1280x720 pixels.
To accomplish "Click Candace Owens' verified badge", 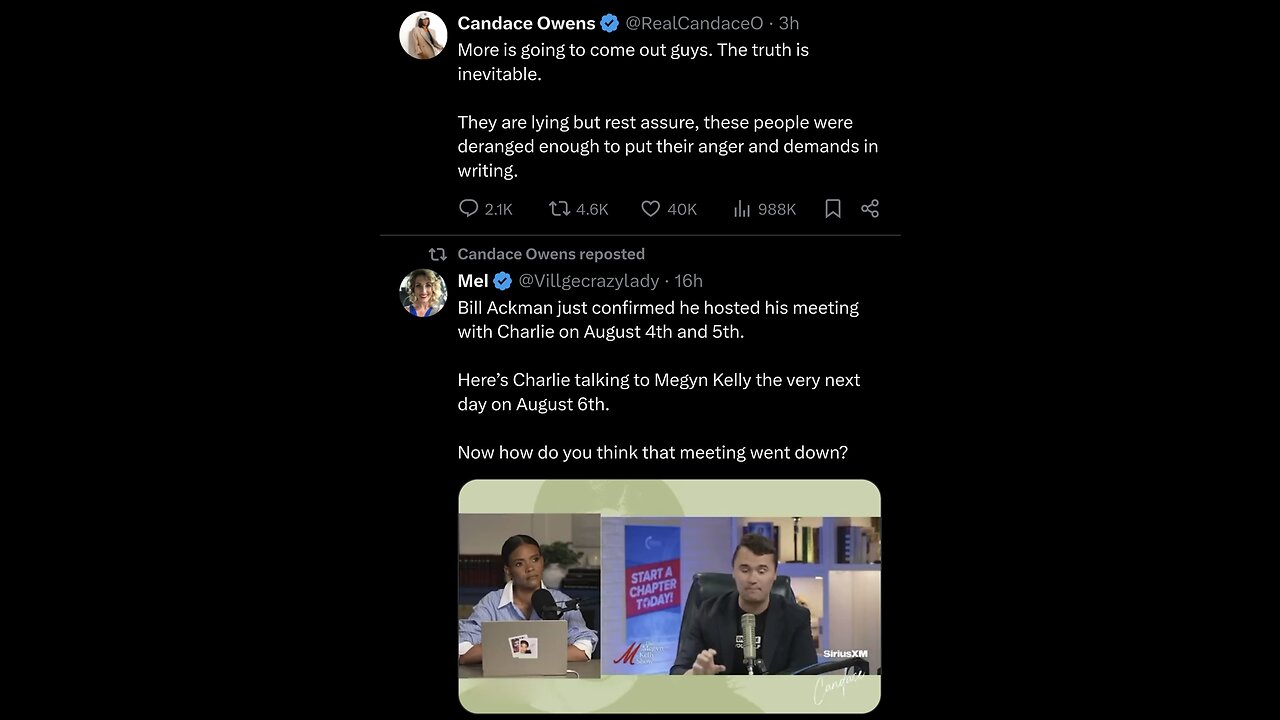I will coord(610,23).
